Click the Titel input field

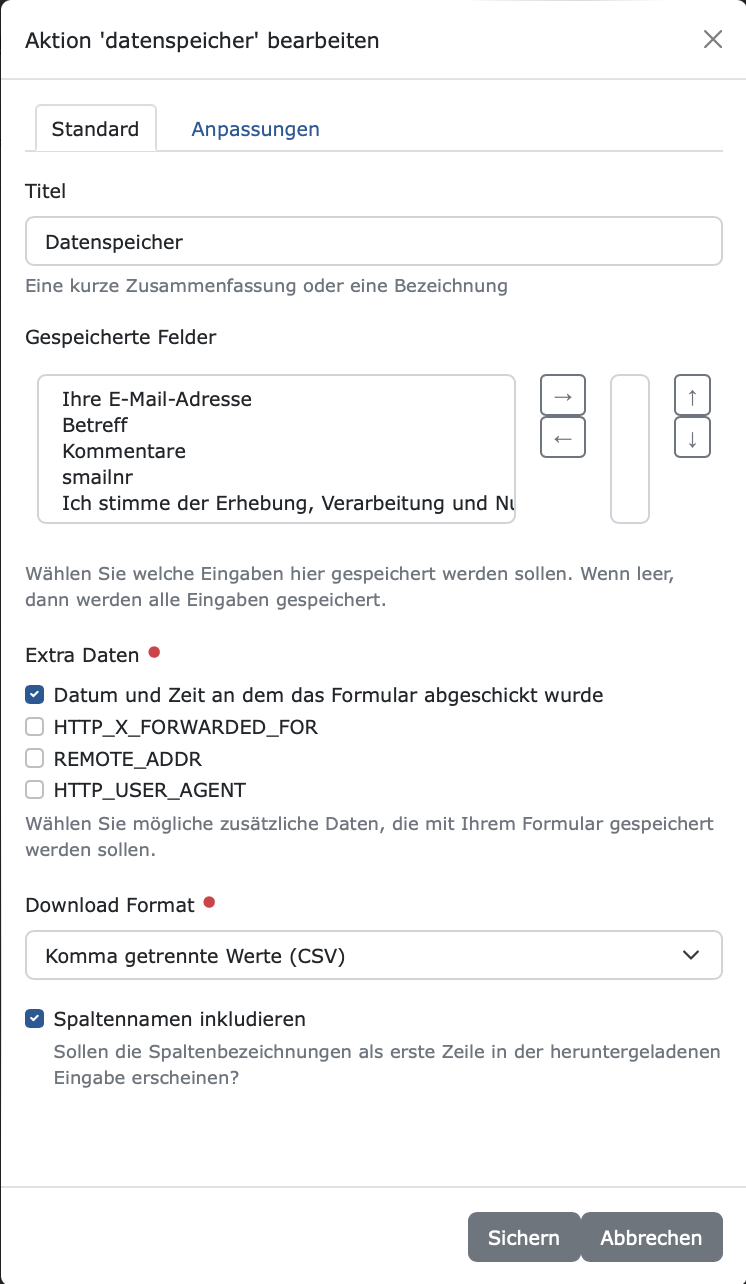coord(374,241)
